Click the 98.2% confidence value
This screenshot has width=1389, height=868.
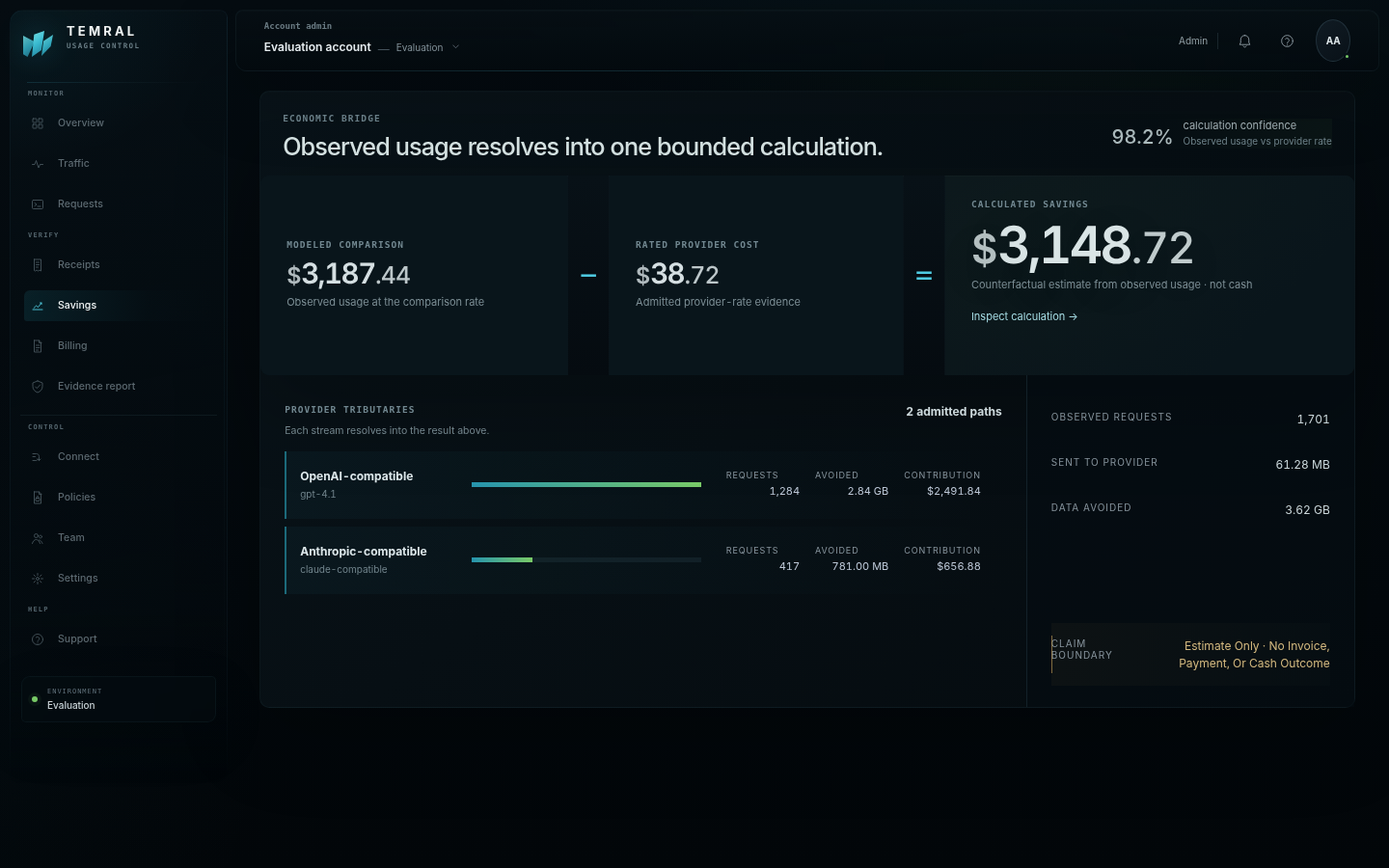[1142, 137]
